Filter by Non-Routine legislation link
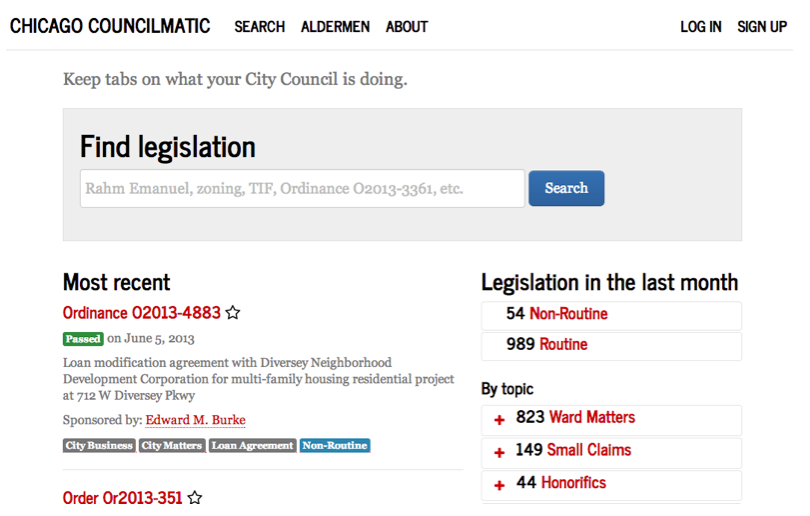This screenshot has width=810, height=516. pos(568,314)
